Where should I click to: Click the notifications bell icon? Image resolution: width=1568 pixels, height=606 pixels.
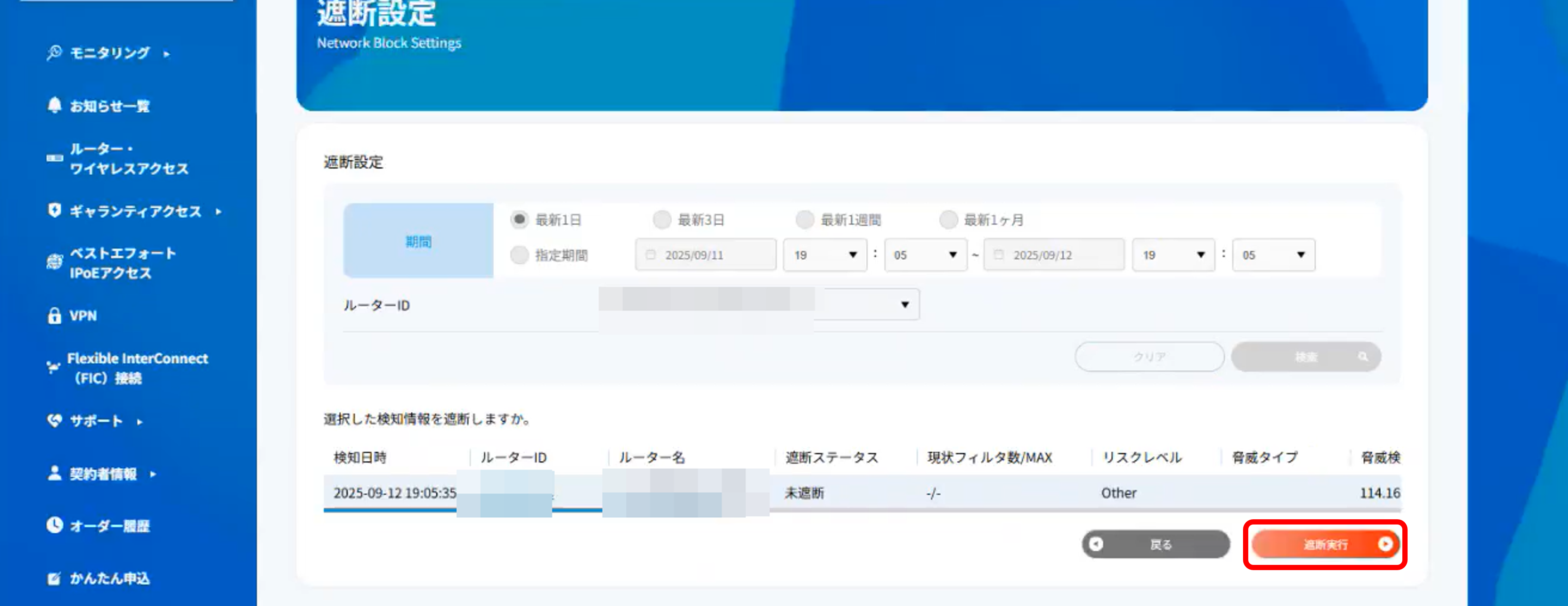point(54,105)
